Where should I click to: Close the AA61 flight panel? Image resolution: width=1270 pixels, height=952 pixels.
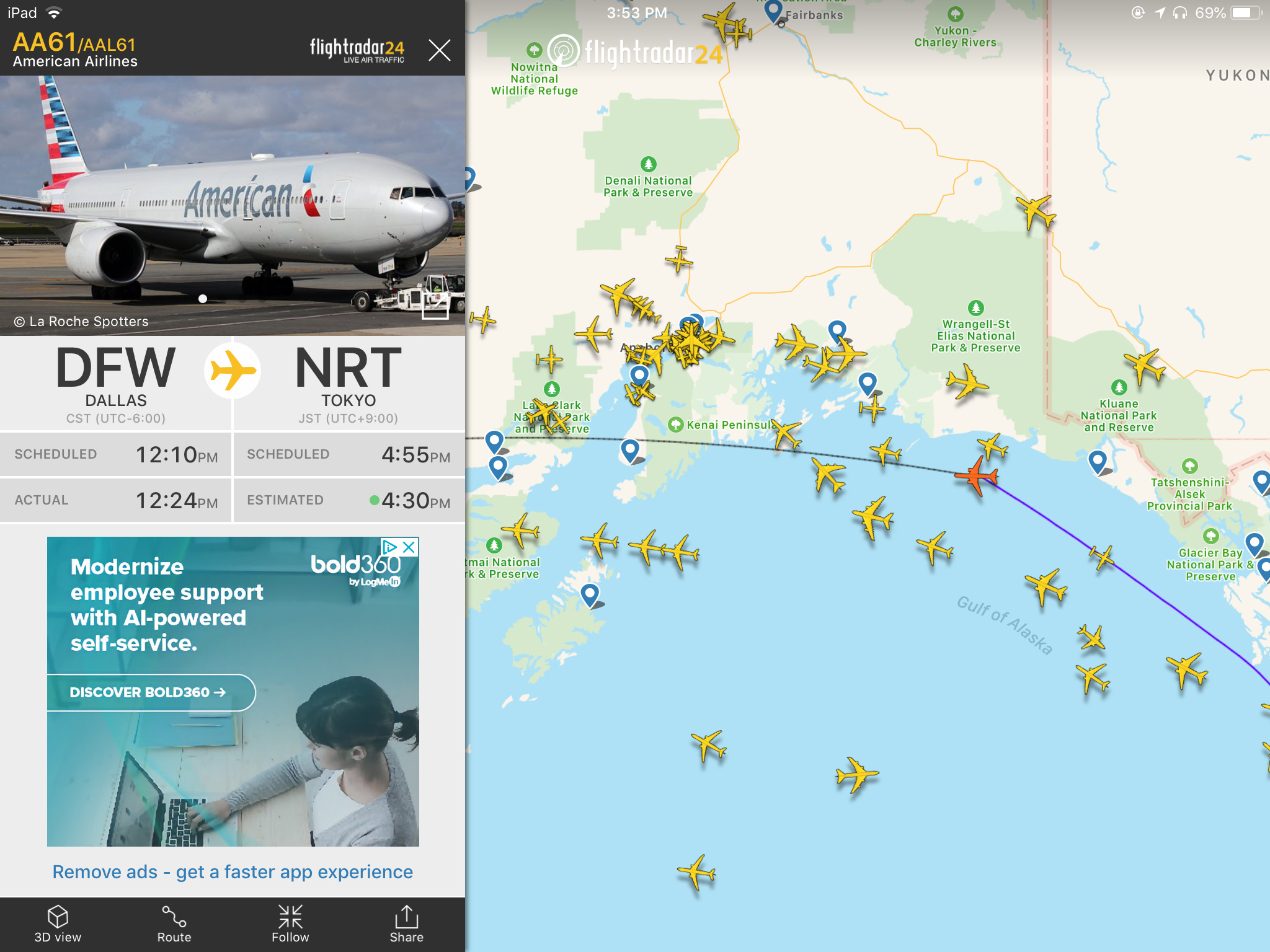pyautogui.click(x=439, y=50)
